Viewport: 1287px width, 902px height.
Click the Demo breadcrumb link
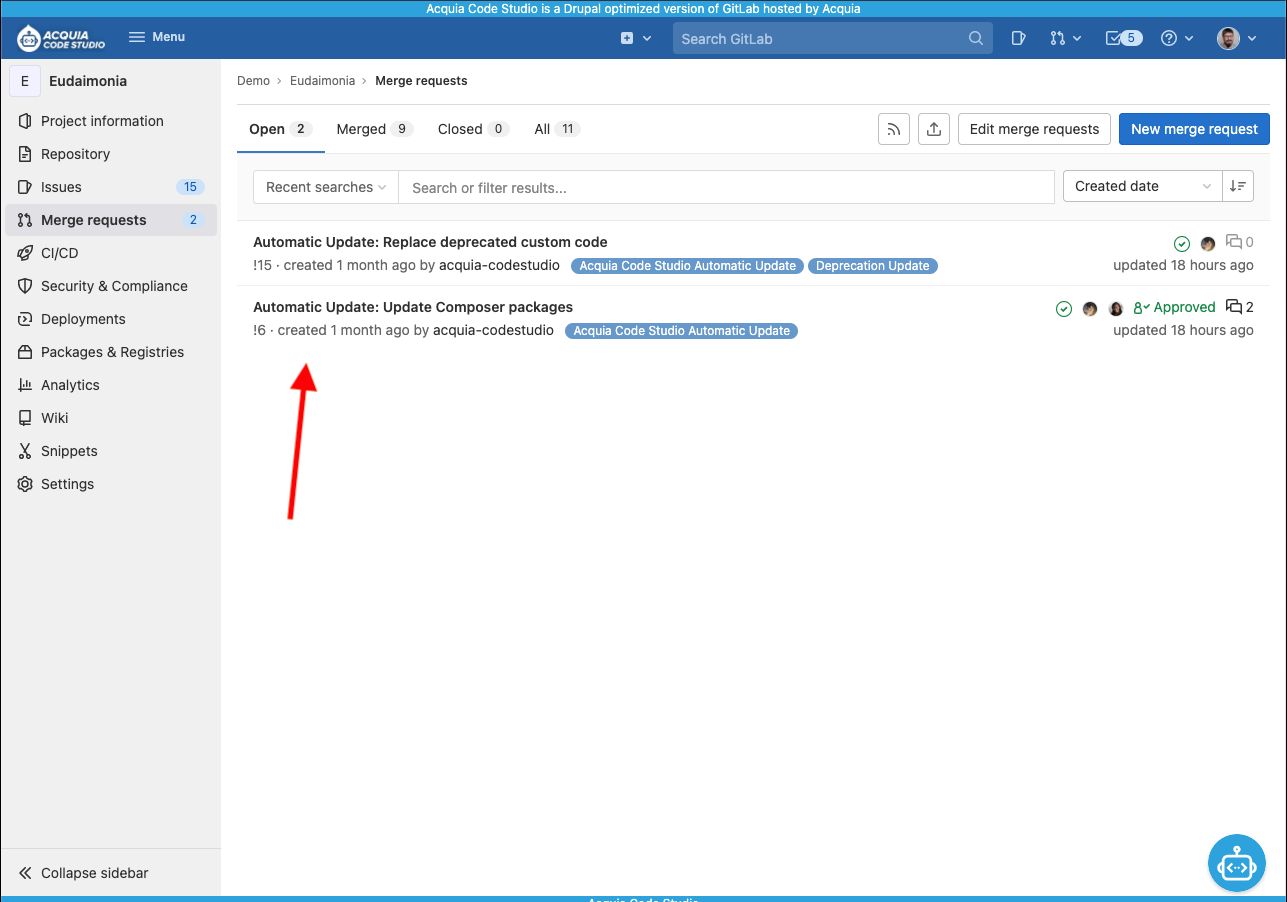(253, 81)
